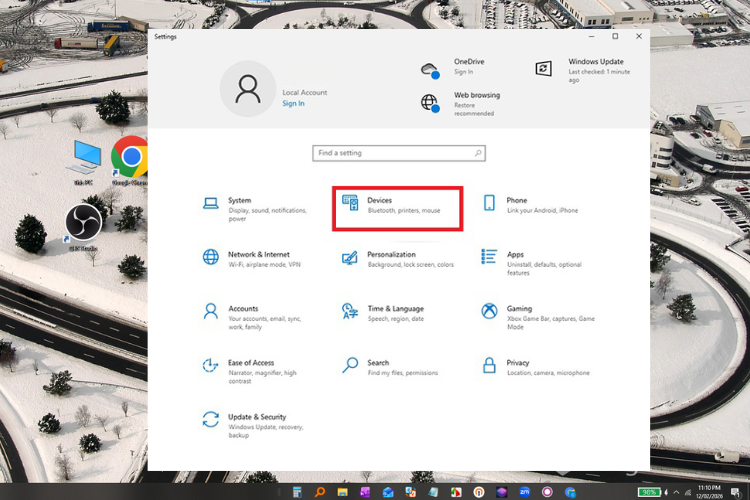This screenshot has height=500, width=750.
Task: Click the search magnifier in Find a setting
Action: click(x=478, y=153)
